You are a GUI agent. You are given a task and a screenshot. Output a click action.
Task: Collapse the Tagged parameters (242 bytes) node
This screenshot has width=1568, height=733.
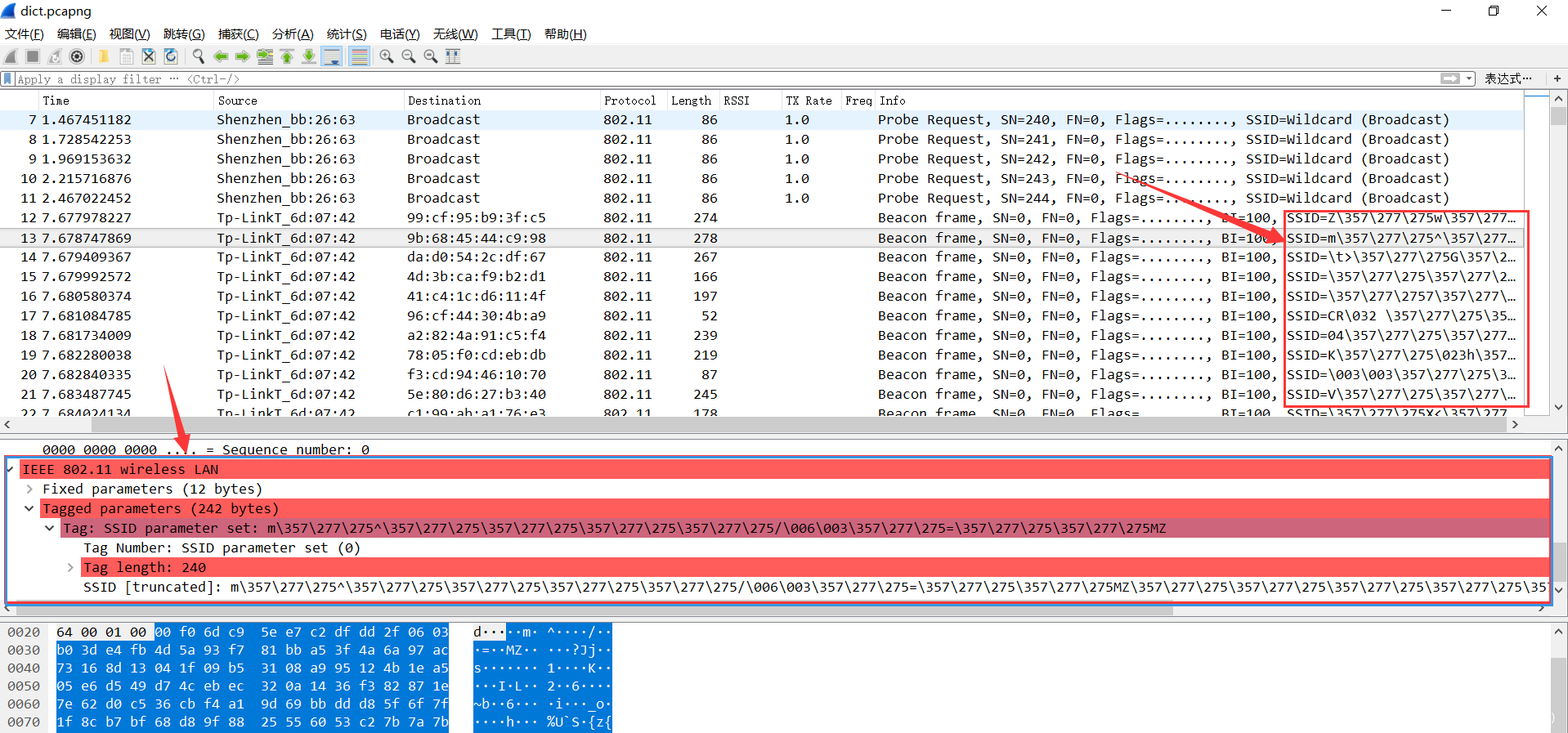(29, 509)
